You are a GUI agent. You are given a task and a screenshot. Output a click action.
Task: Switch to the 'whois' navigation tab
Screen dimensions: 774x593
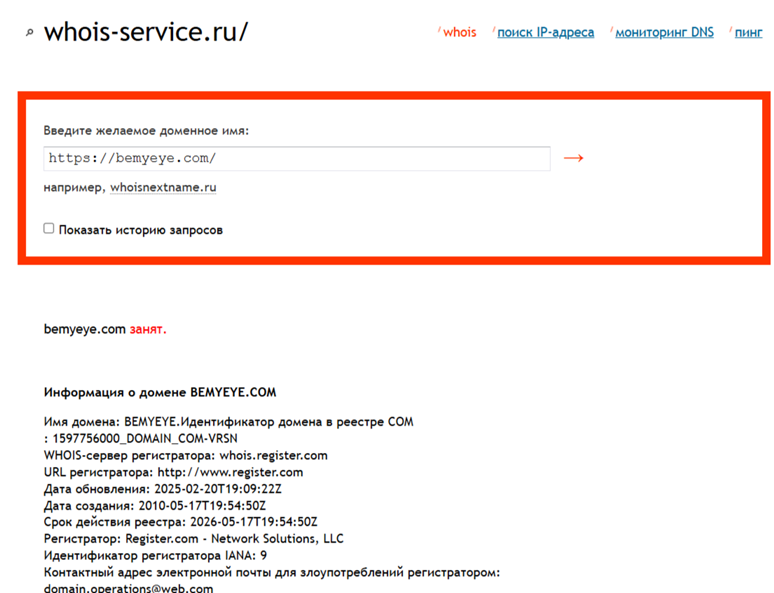(460, 32)
